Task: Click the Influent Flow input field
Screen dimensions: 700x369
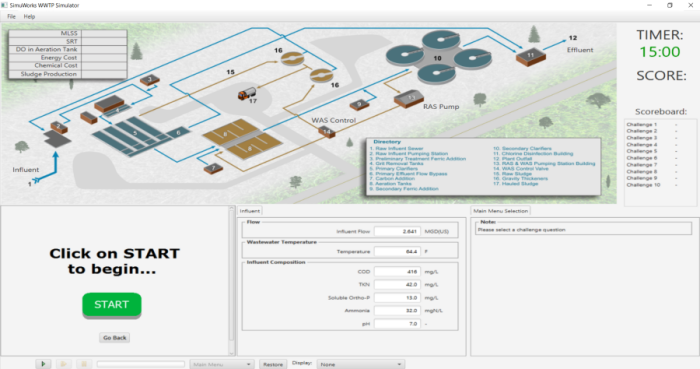Action: 397,231
